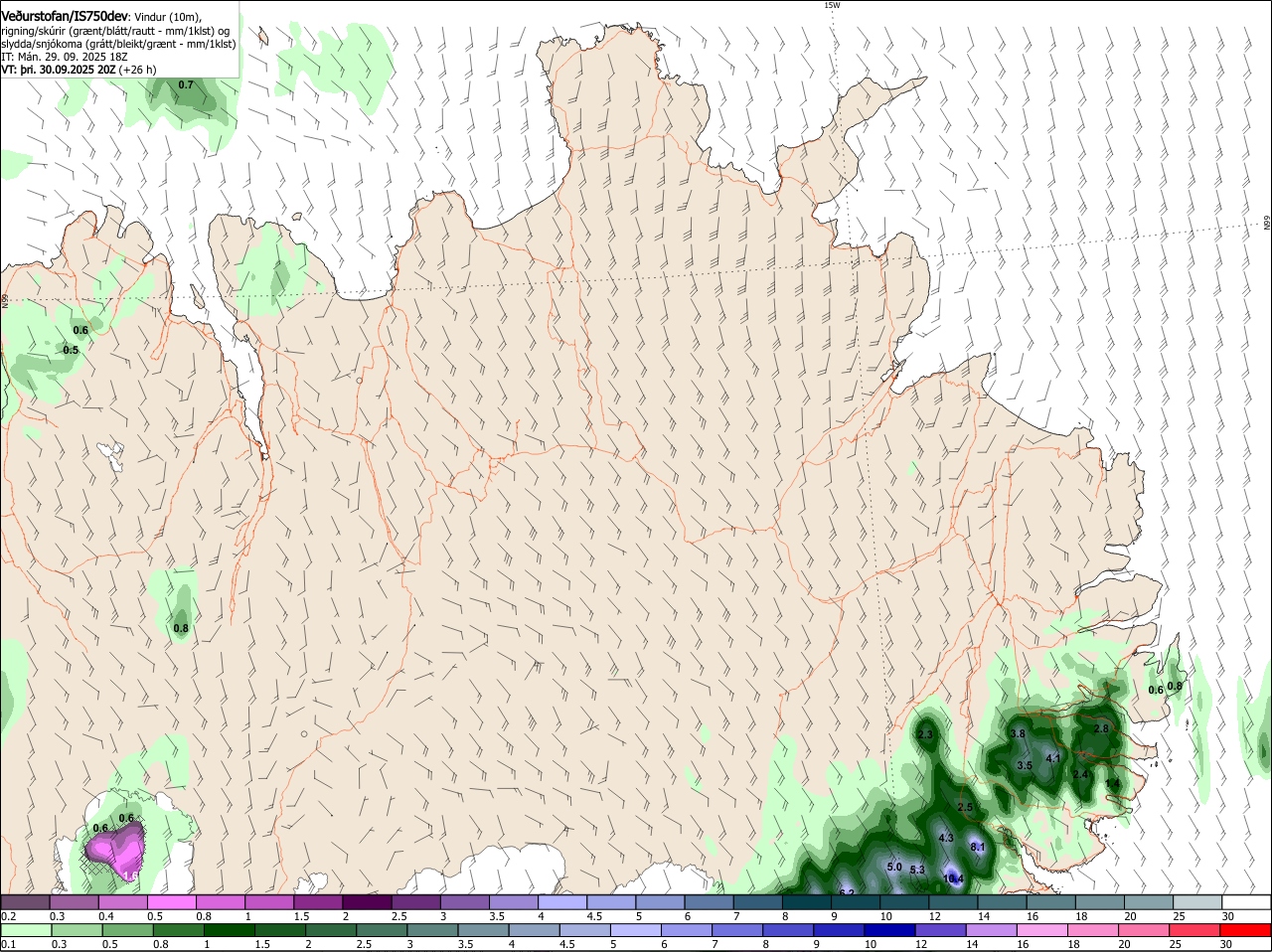Click the 0.7 precipitation value on the map
The image size is (1272, 952).
point(186,85)
